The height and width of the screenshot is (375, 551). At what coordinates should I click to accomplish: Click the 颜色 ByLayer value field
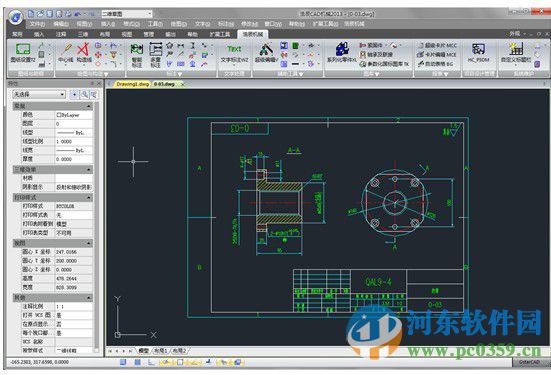click(74, 115)
